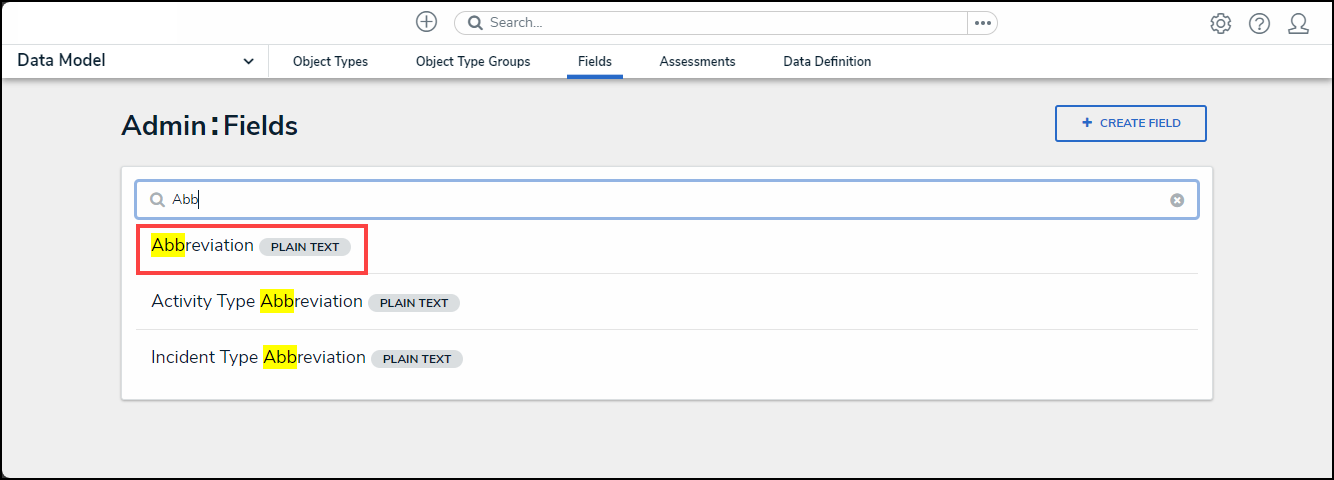This screenshot has width=1334, height=480.
Task: Click the Create Field button
Action: 1130,124
